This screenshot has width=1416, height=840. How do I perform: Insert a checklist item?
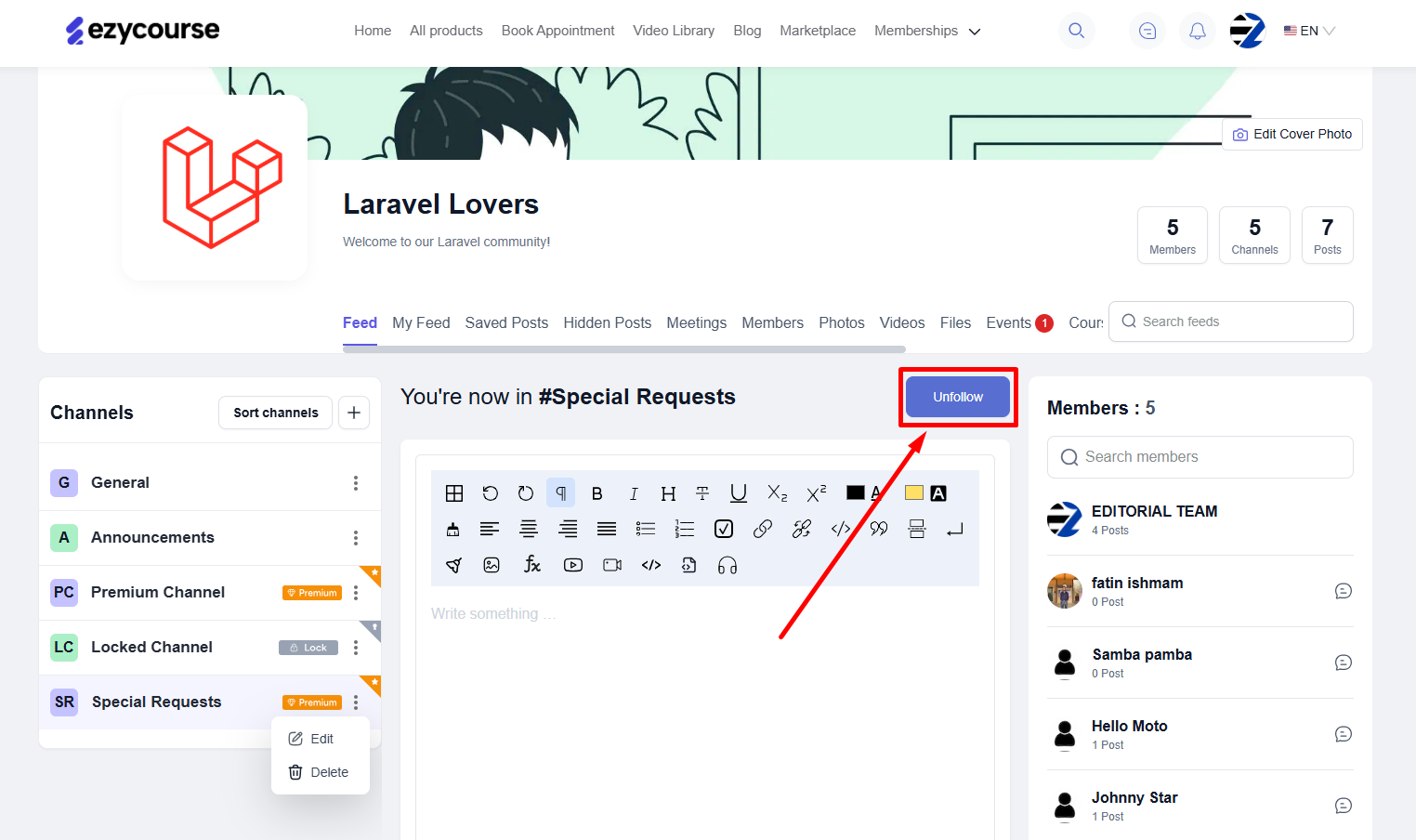click(x=724, y=529)
